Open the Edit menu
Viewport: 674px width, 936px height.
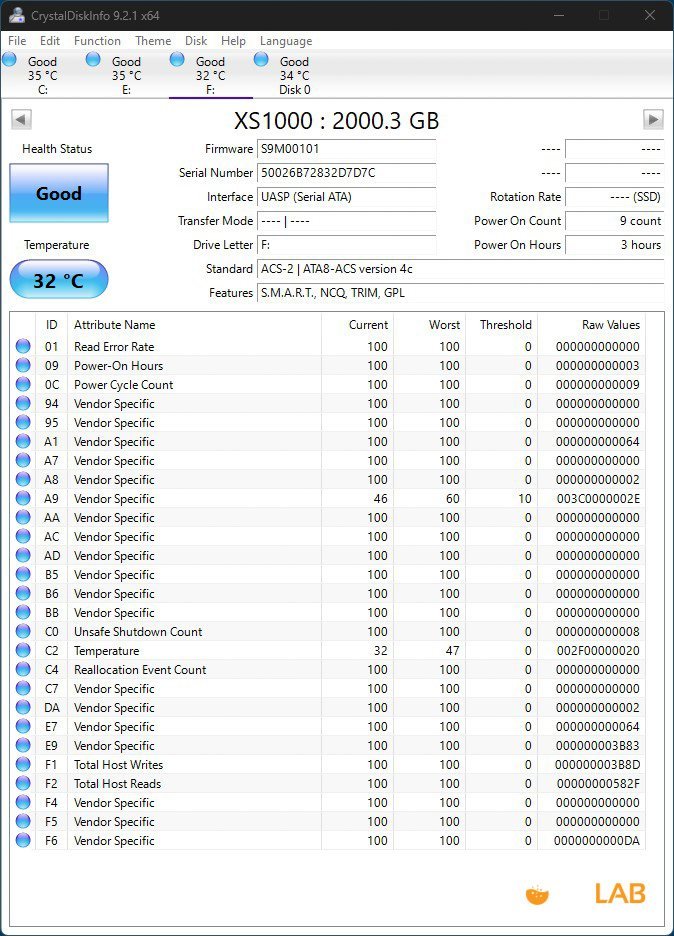[x=50, y=41]
